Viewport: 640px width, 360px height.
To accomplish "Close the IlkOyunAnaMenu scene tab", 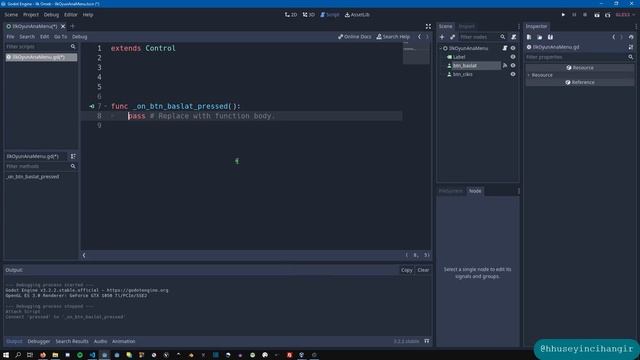I will (63, 26).
